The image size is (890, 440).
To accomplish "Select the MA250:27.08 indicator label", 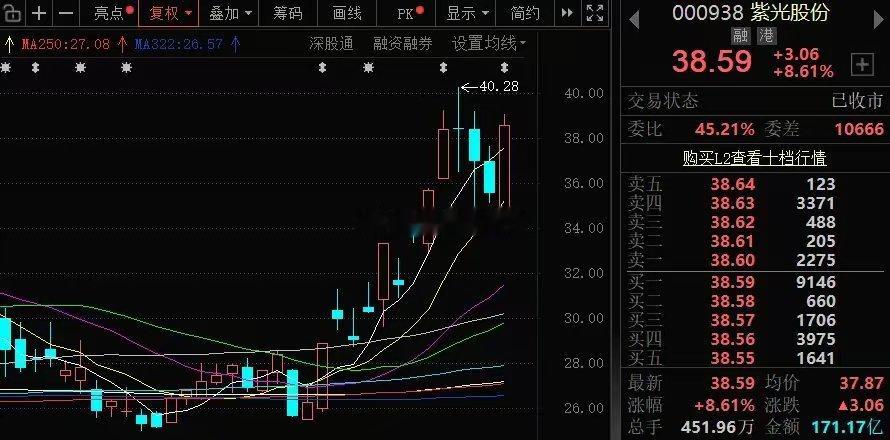I will (65, 44).
